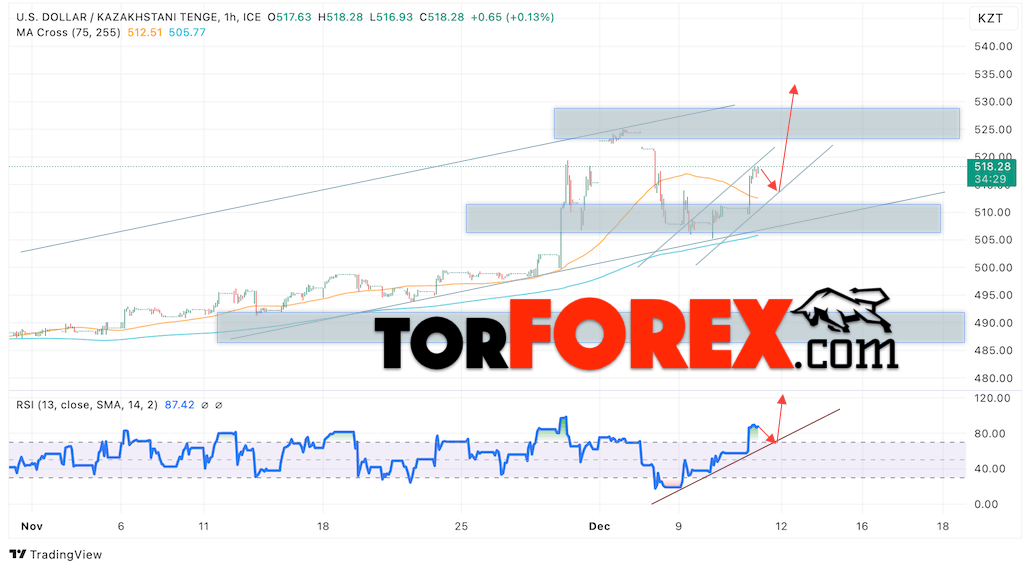Image resolution: width=1031 pixels, height=570 pixels.
Task: Click the TorForex bull logo
Action: coord(844,310)
